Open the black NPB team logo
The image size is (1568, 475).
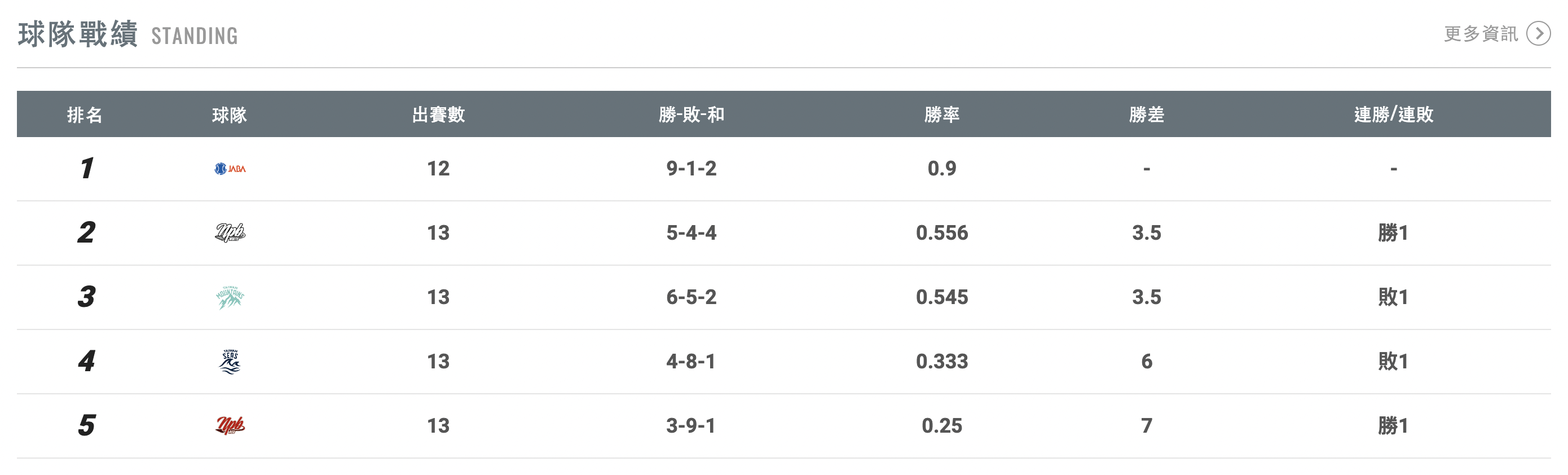(230, 232)
